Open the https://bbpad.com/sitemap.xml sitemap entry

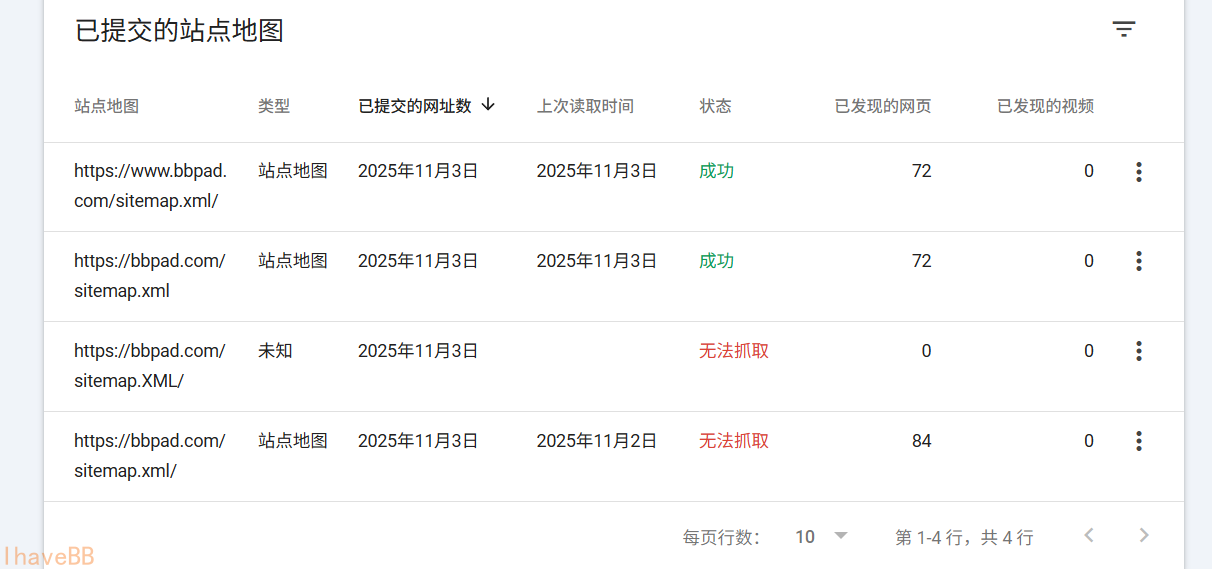[150, 276]
